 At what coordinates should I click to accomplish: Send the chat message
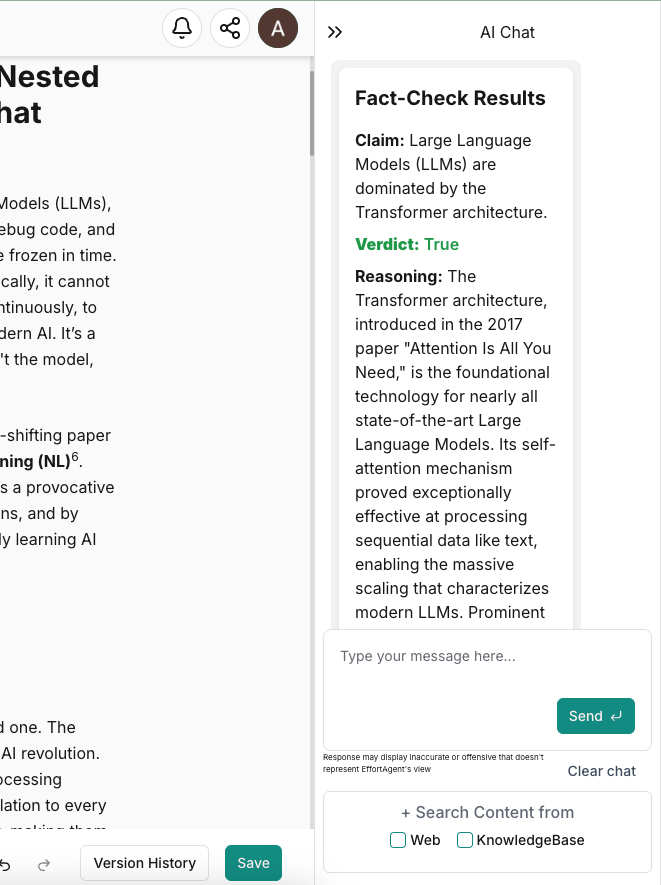click(x=595, y=716)
